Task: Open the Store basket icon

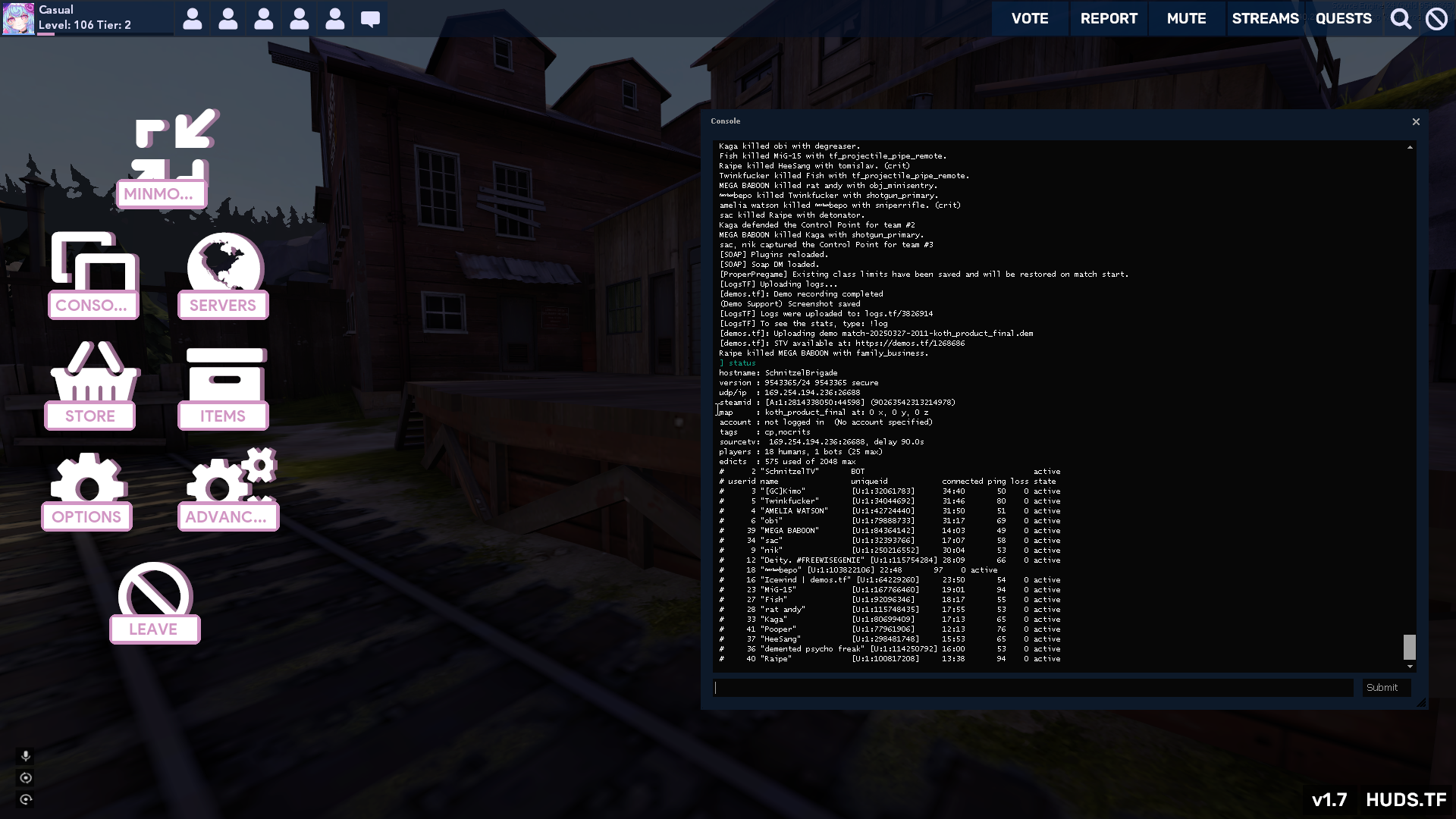Action: tap(94, 372)
